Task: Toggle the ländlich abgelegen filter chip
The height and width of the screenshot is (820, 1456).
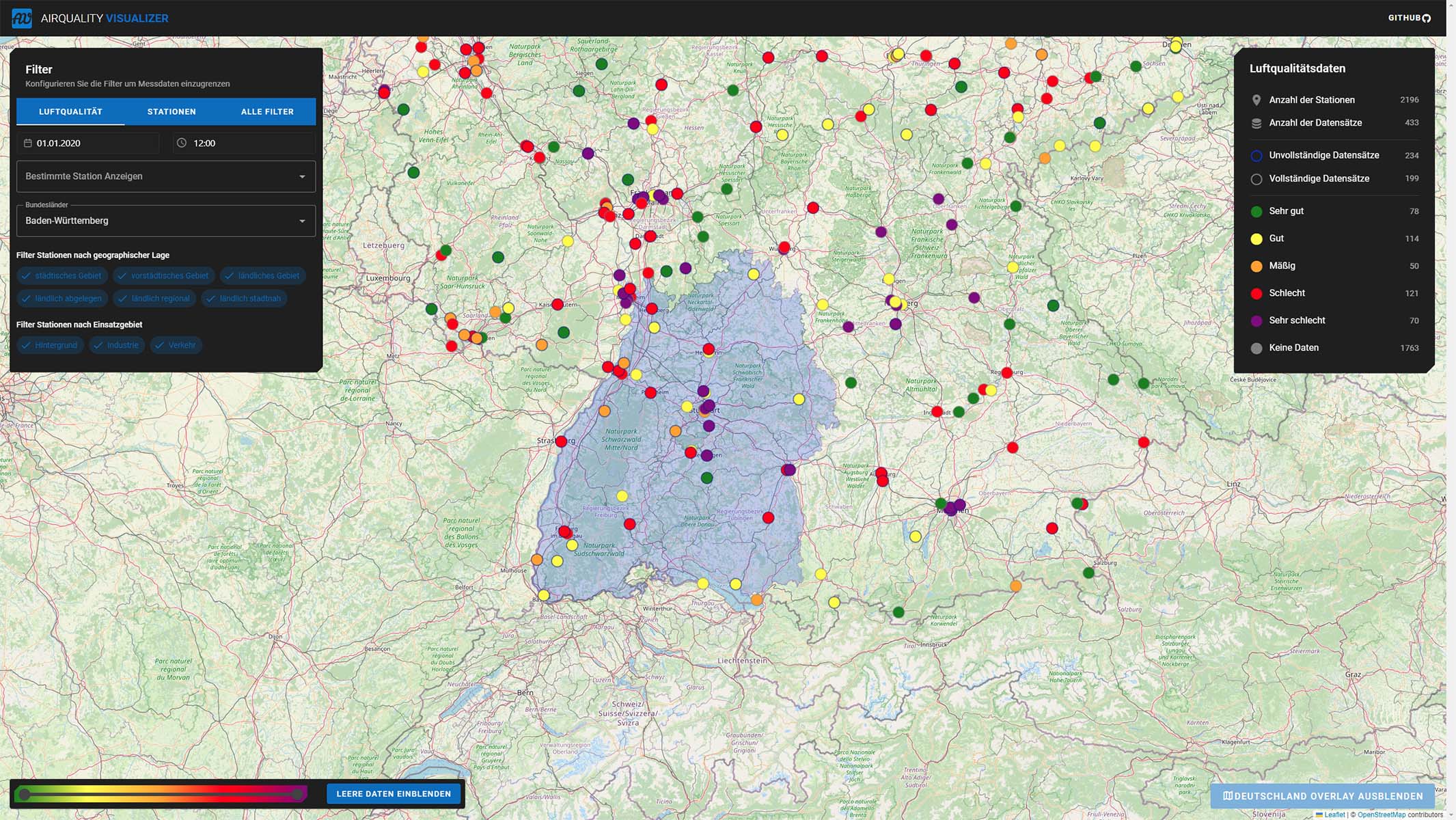Action: tap(61, 298)
